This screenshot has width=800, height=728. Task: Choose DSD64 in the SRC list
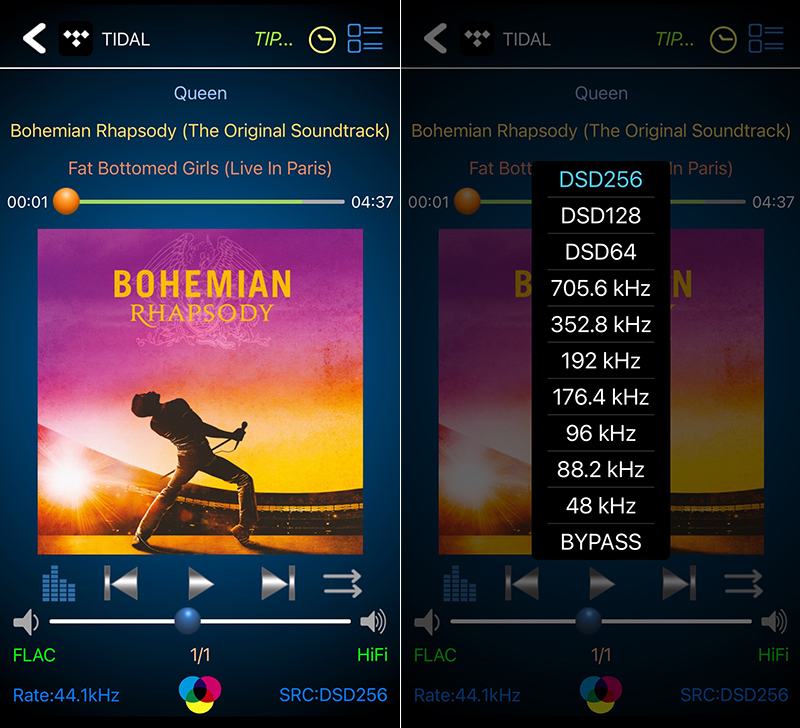point(601,252)
